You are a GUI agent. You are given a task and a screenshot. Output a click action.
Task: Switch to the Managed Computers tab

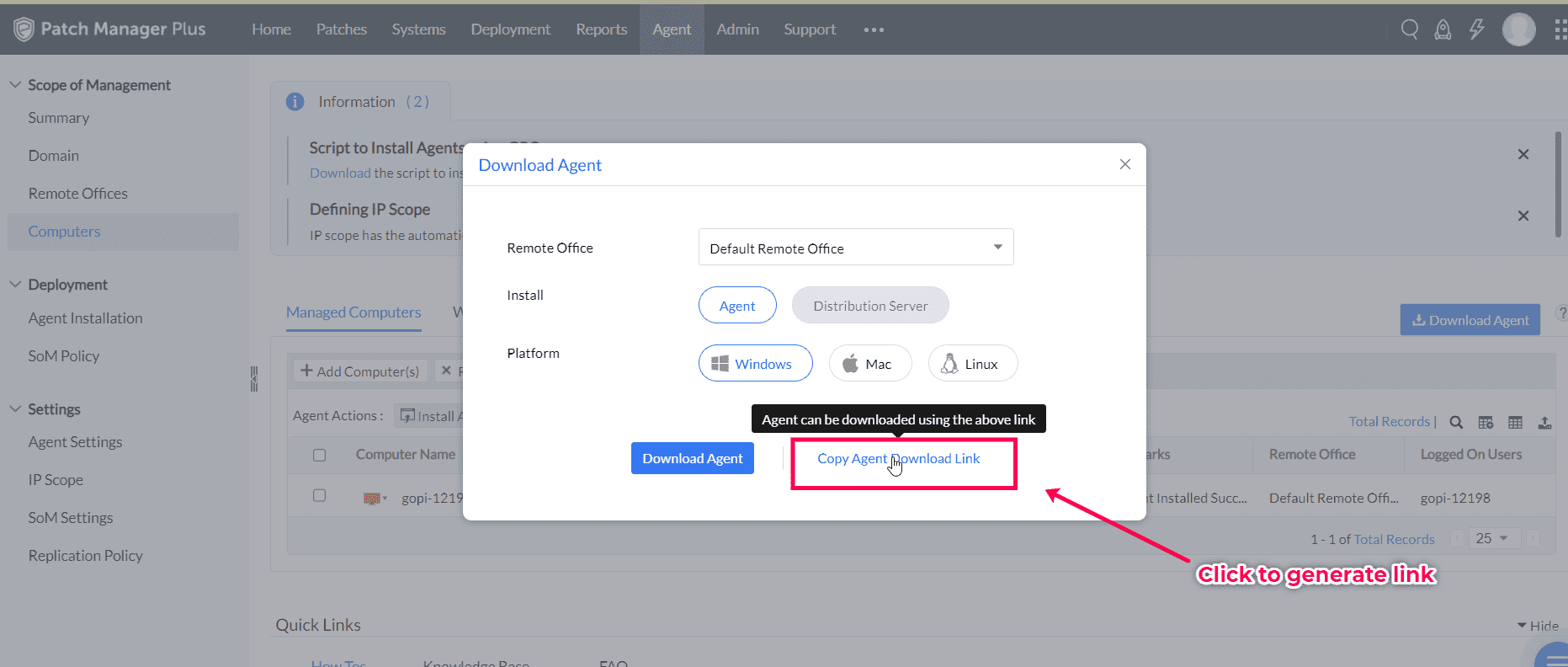(353, 312)
